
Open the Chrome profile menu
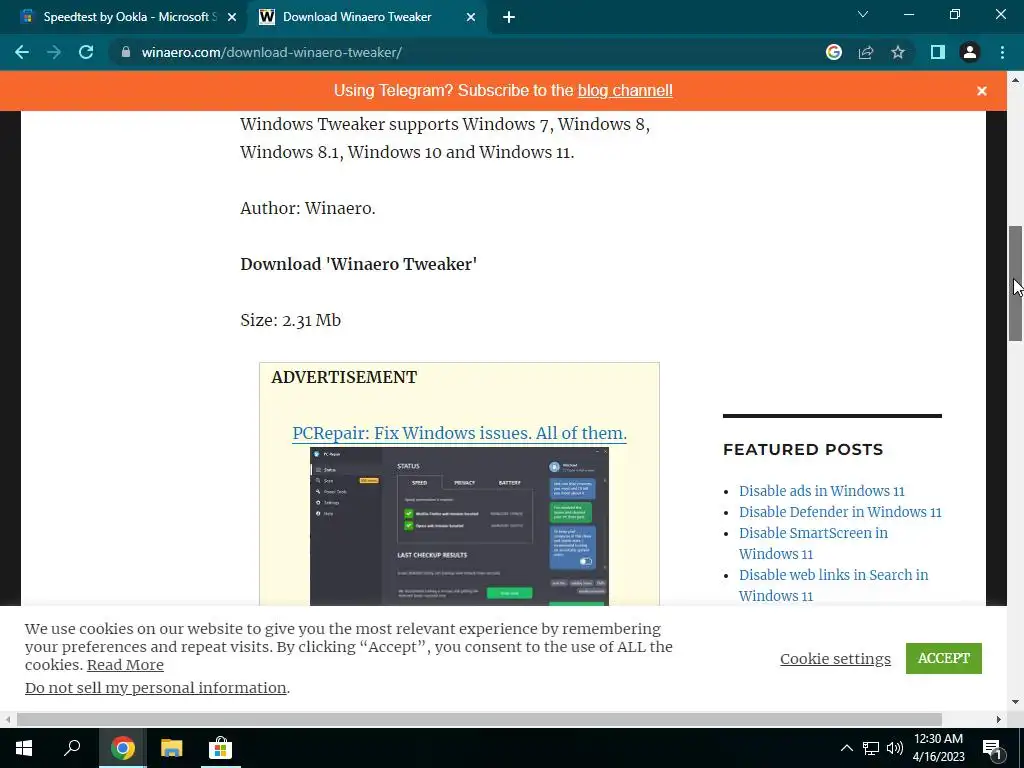[x=970, y=52]
